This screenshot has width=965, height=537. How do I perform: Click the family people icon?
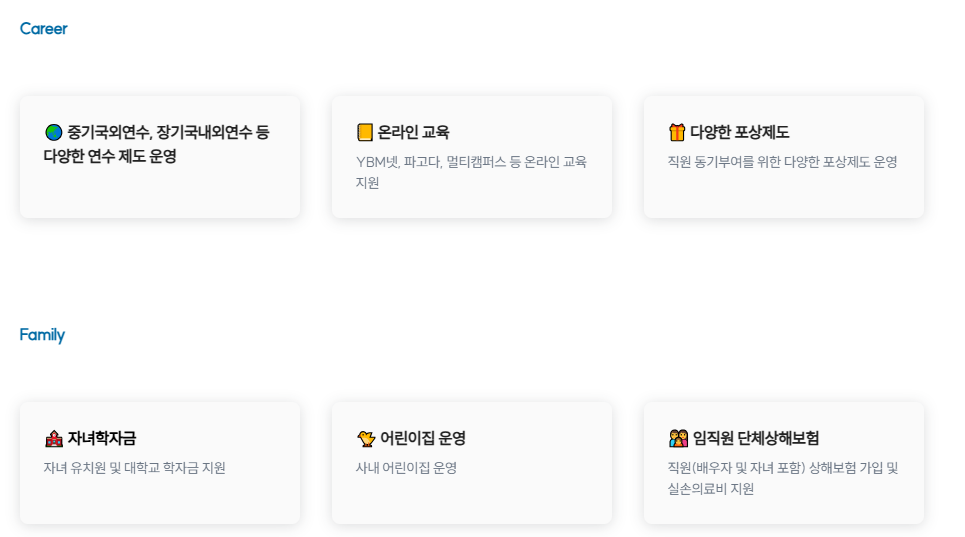[x=678, y=439]
